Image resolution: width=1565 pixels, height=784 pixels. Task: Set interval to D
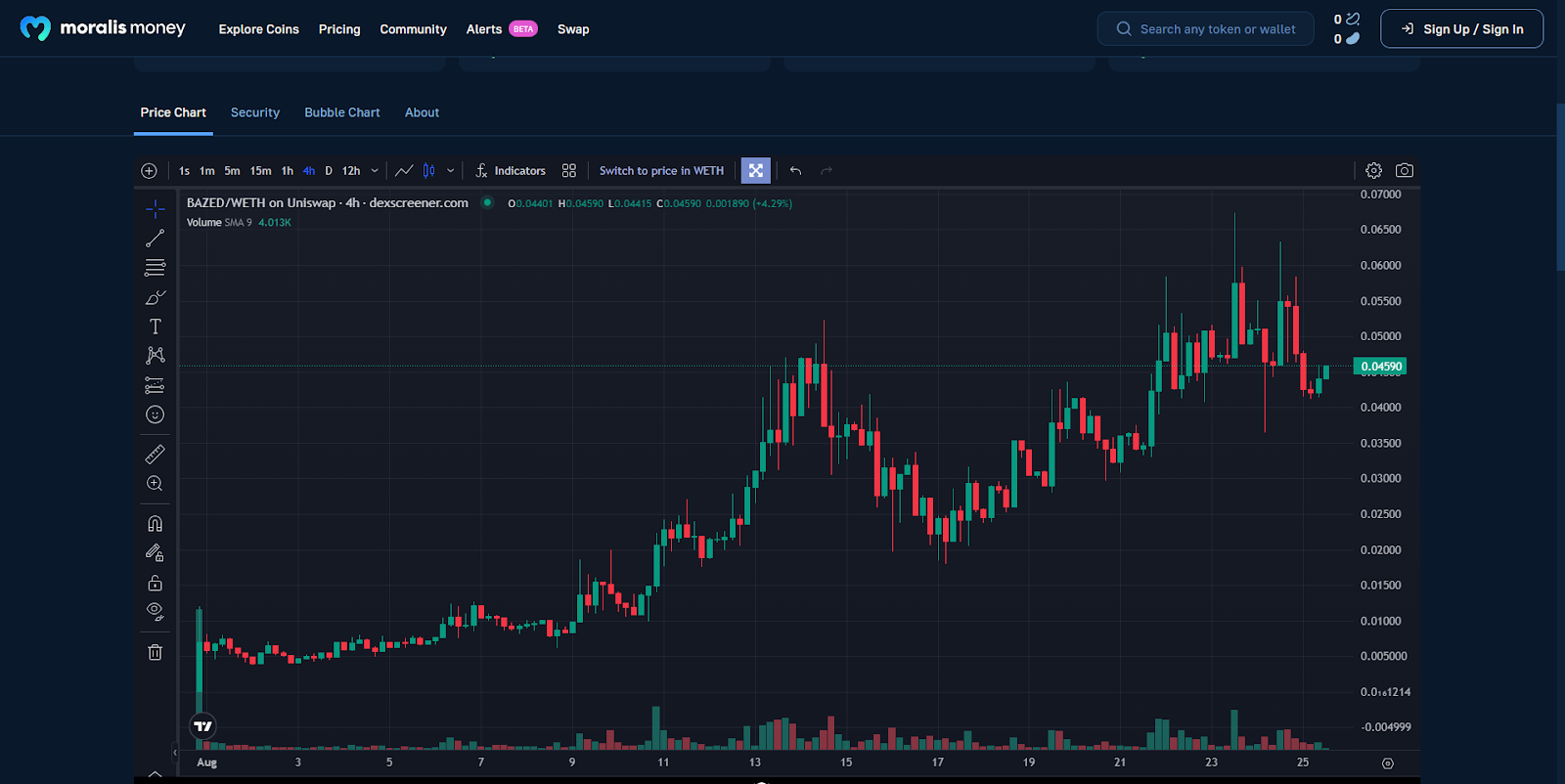pyautogui.click(x=329, y=171)
